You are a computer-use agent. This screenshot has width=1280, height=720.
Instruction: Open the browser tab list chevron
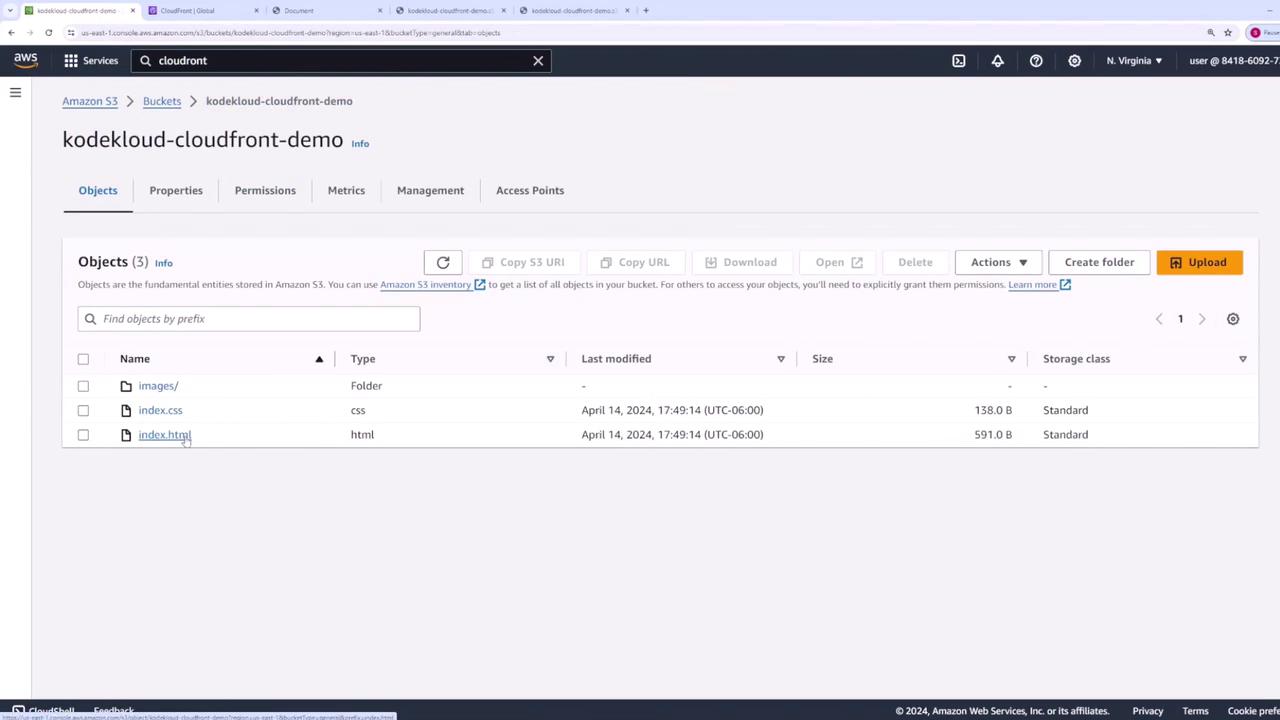click(x=10, y=10)
